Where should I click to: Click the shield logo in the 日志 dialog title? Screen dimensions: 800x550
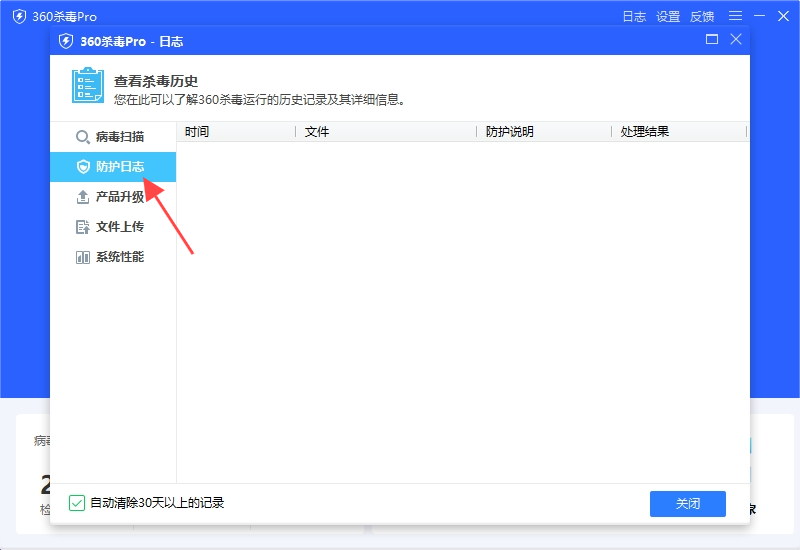click(x=66, y=41)
